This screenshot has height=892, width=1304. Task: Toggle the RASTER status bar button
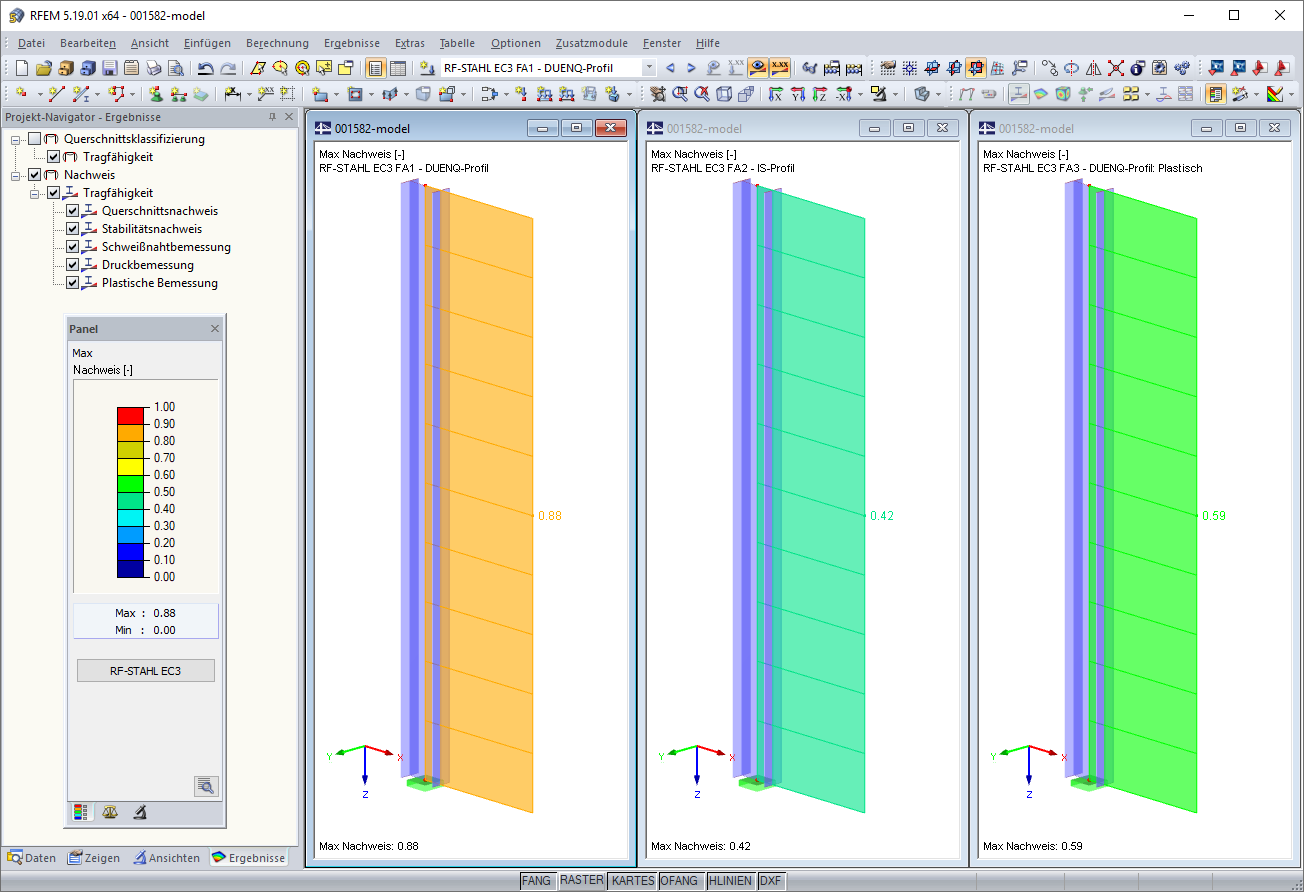coord(581,881)
